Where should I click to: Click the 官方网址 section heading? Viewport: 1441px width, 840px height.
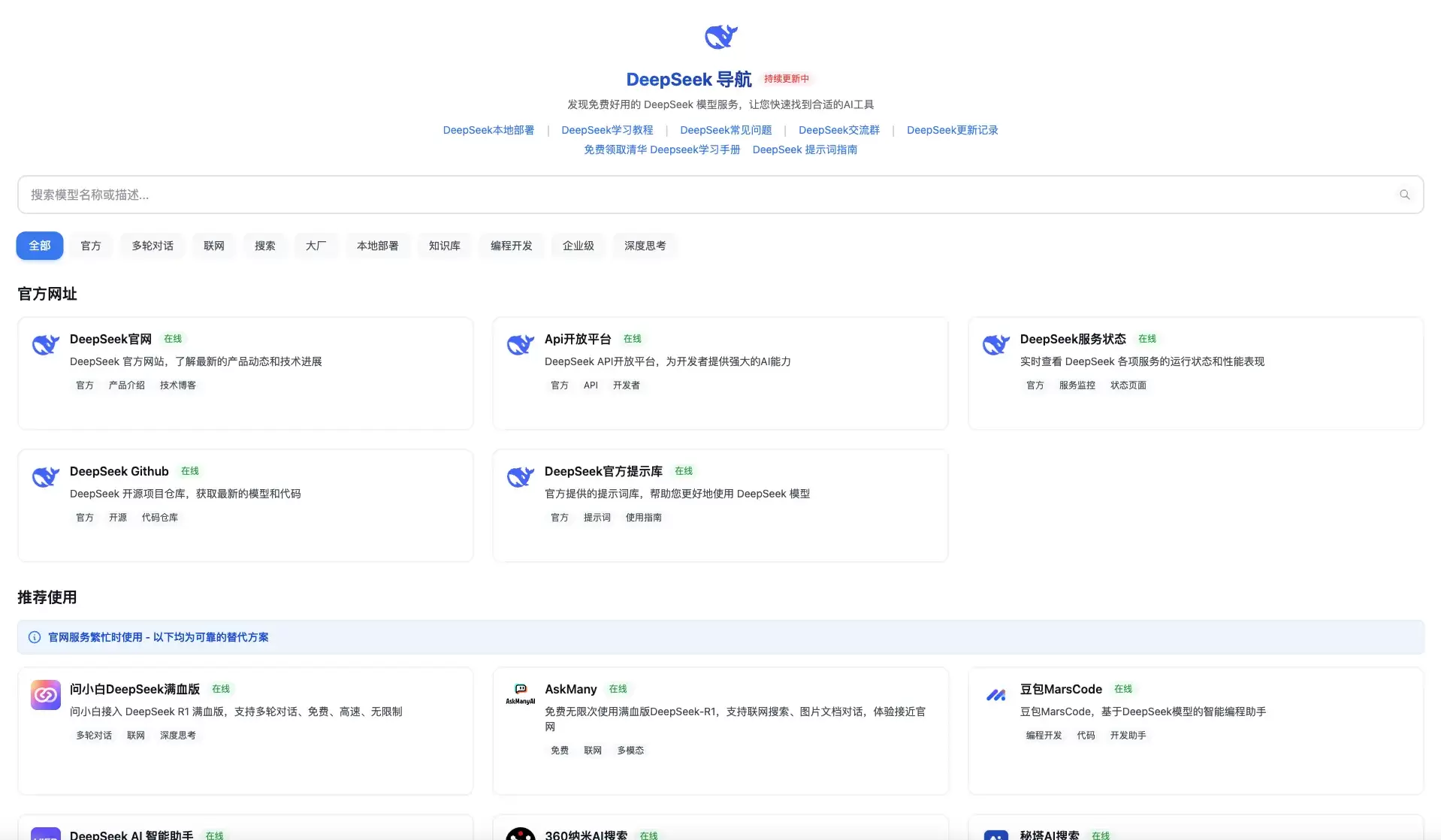coord(47,294)
